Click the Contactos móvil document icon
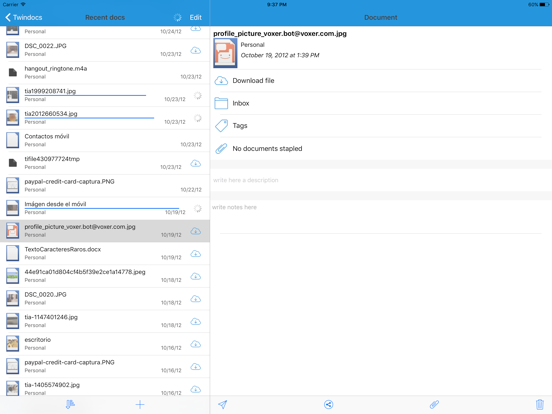 [x=12, y=140]
